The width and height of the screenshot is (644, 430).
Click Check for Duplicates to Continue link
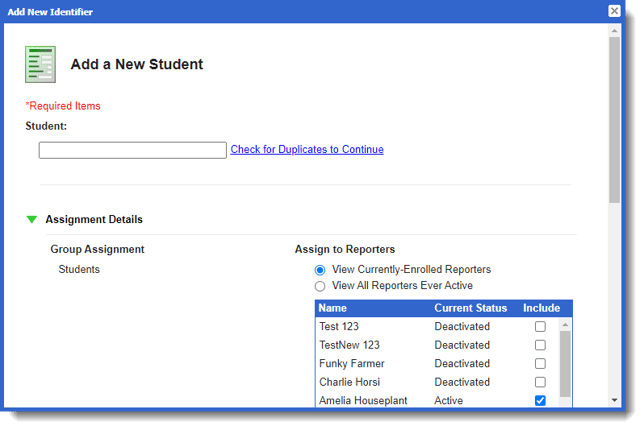tap(306, 150)
